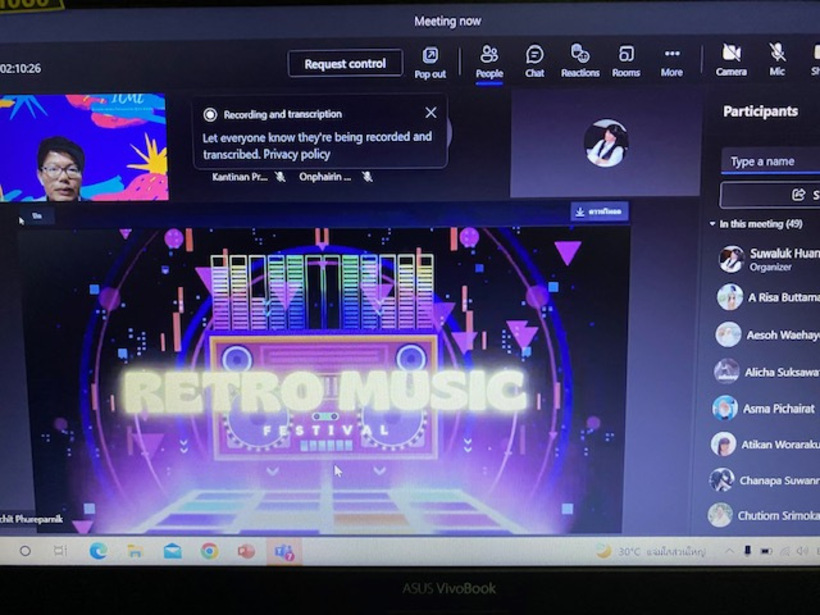Open the Privacy policy link

(297, 154)
